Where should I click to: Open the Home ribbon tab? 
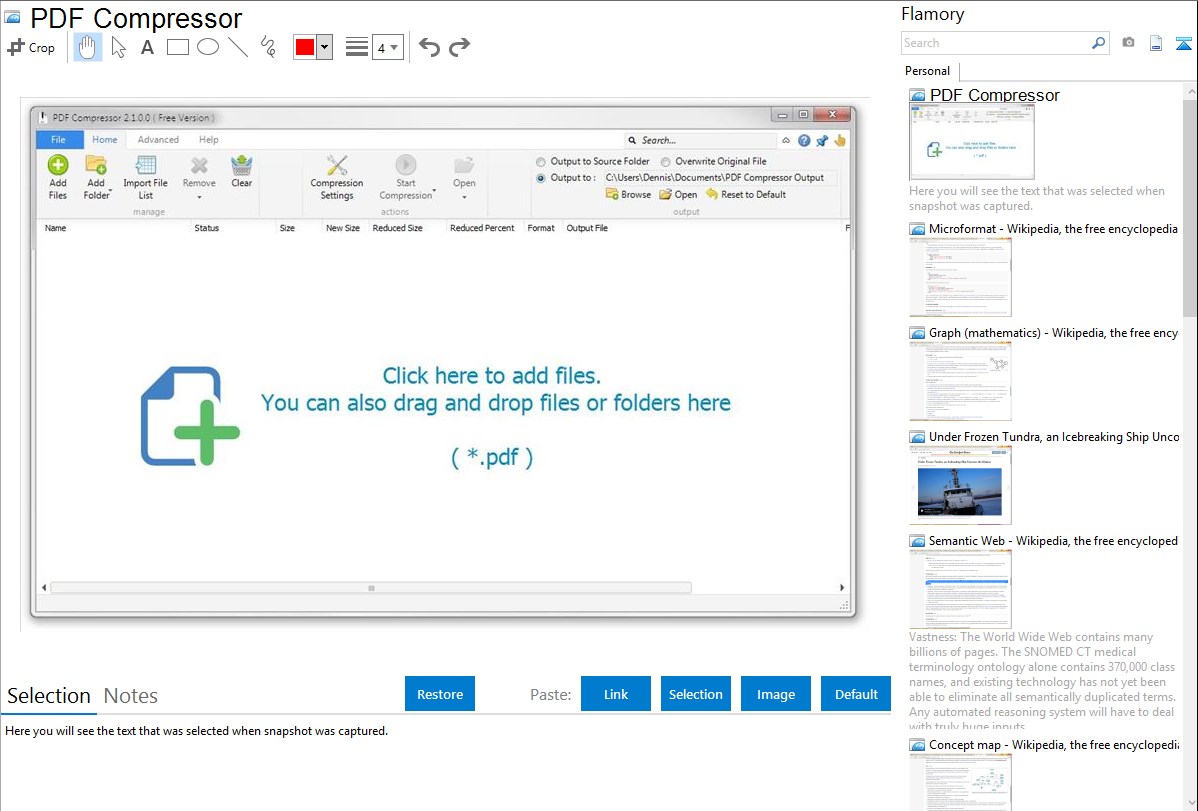coord(105,140)
